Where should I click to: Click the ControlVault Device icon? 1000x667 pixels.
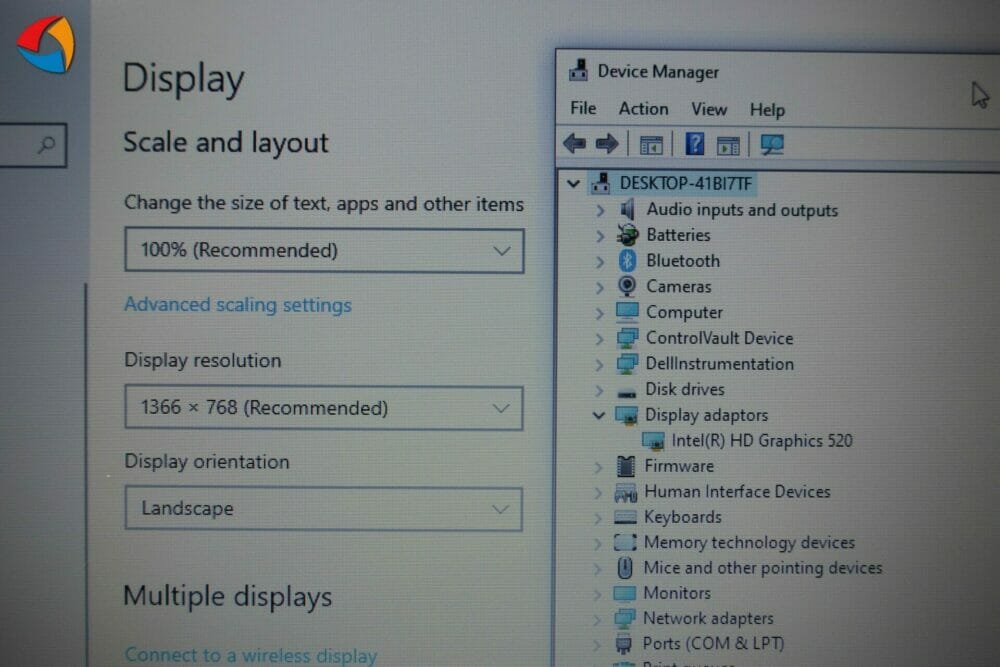628,338
